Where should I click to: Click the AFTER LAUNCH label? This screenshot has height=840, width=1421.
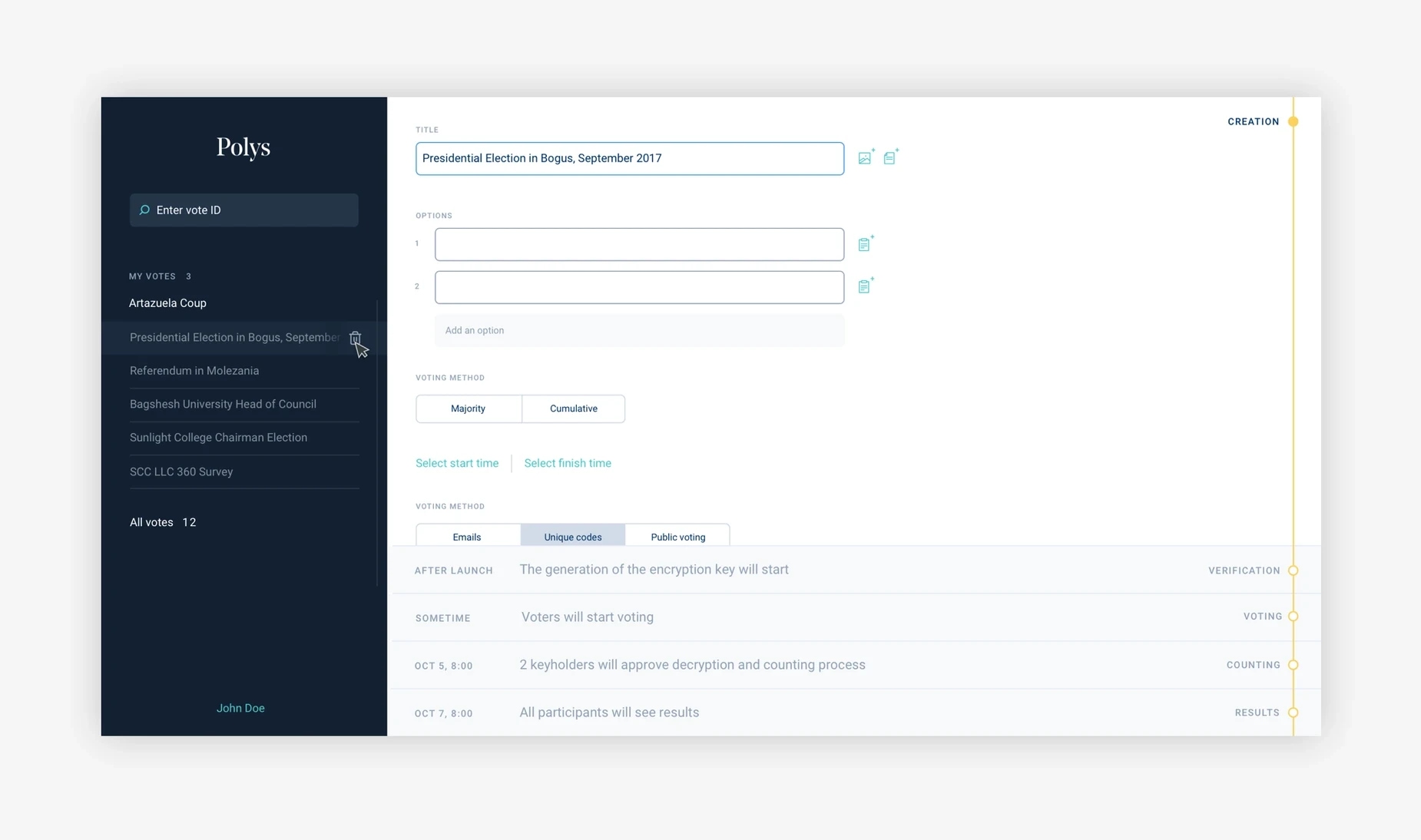point(454,570)
